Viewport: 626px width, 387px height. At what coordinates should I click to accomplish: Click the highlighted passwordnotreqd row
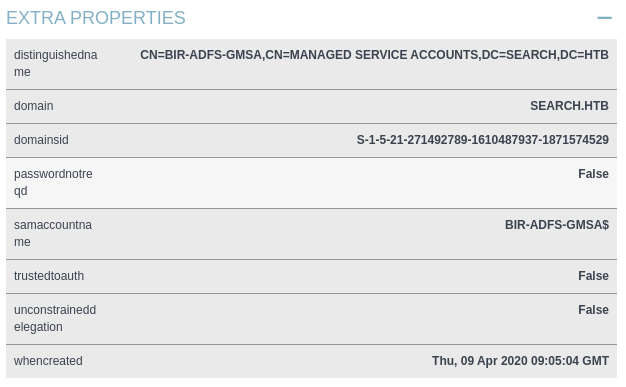[x=311, y=183]
